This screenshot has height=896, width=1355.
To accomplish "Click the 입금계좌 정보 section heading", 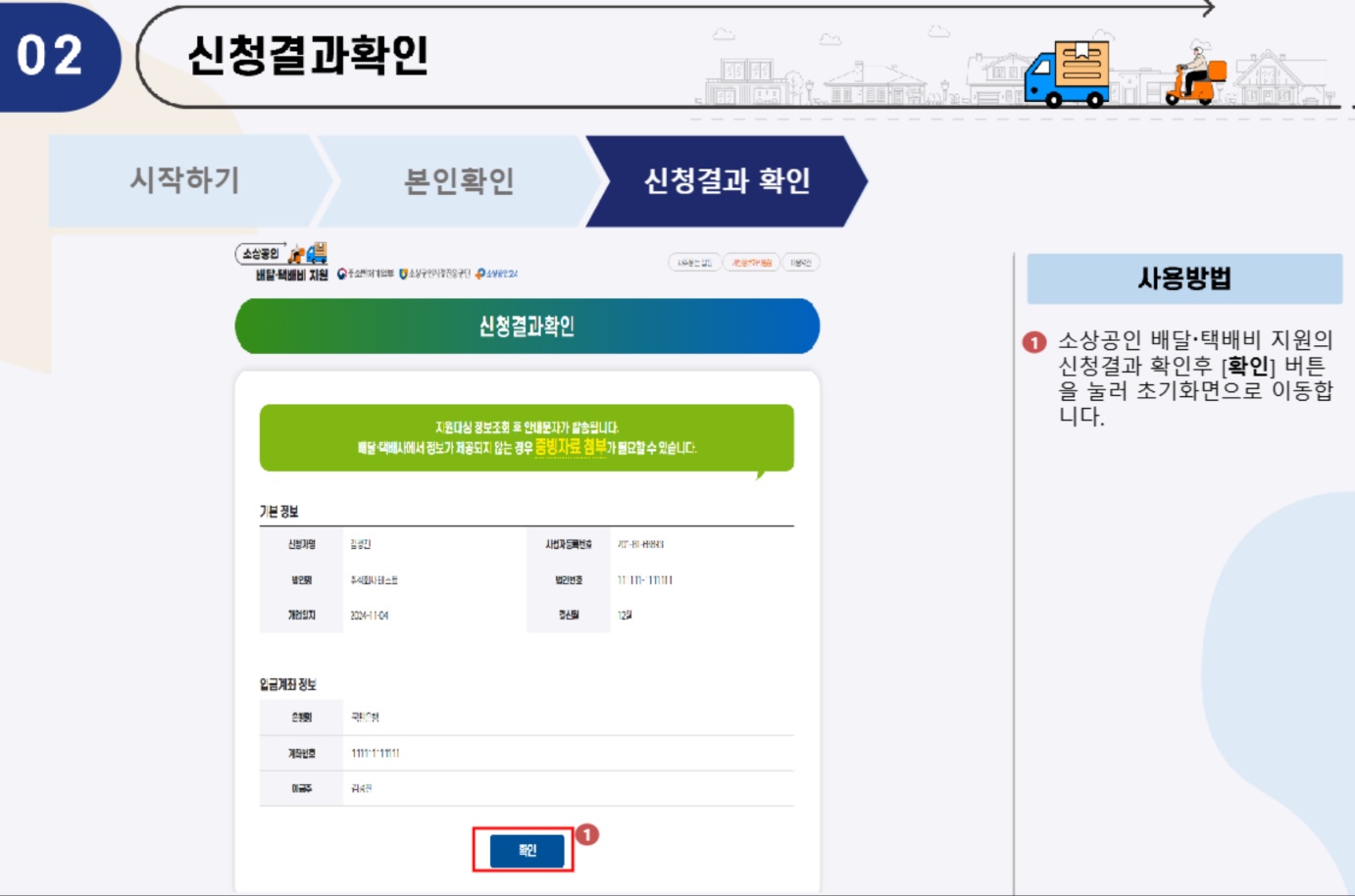I will click(287, 684).
